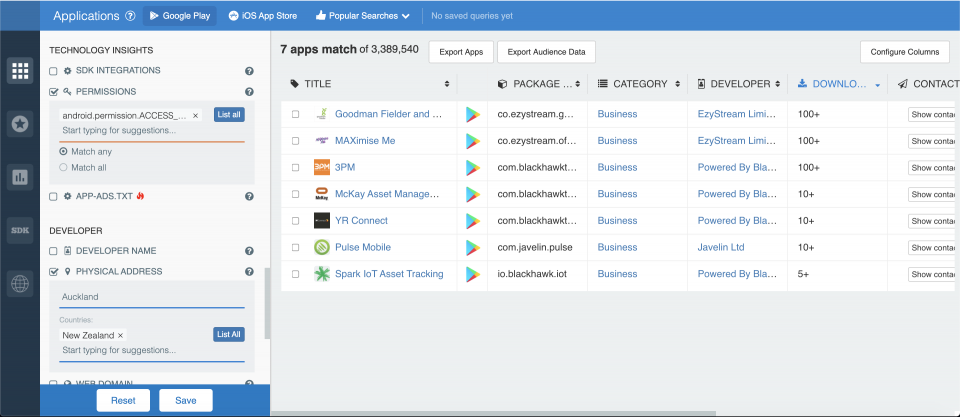Show contacts for Goodman Fielder row
960x417 pixels.
pos(931,115)
